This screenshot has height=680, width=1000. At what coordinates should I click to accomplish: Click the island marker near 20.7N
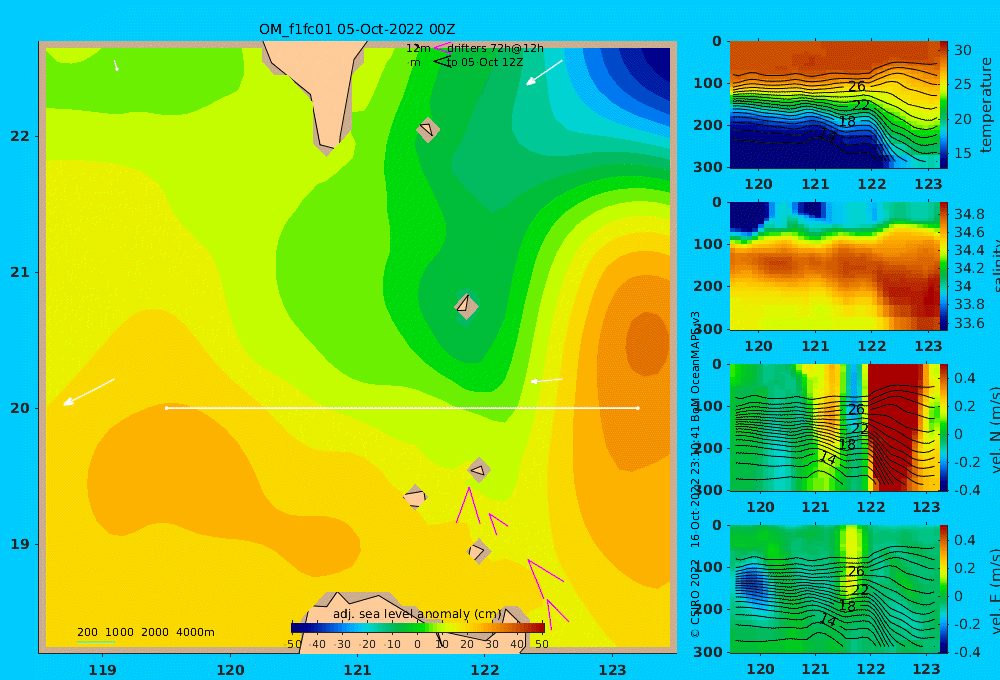pos(466,306)
